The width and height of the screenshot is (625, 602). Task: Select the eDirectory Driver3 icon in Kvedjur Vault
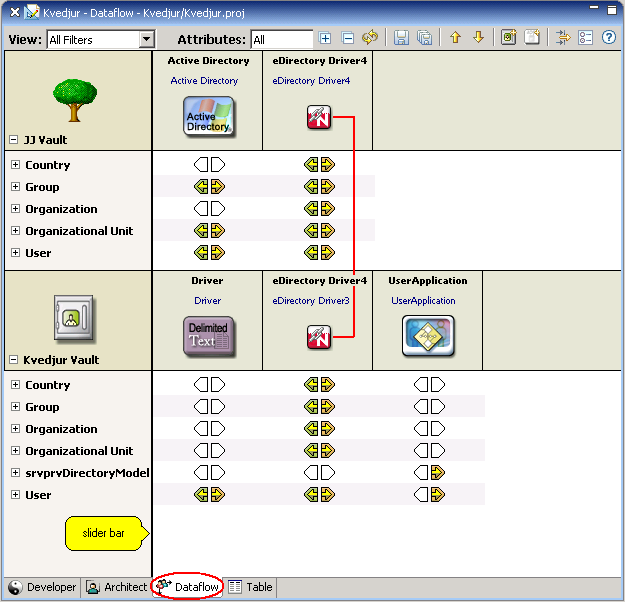[319, 337]
